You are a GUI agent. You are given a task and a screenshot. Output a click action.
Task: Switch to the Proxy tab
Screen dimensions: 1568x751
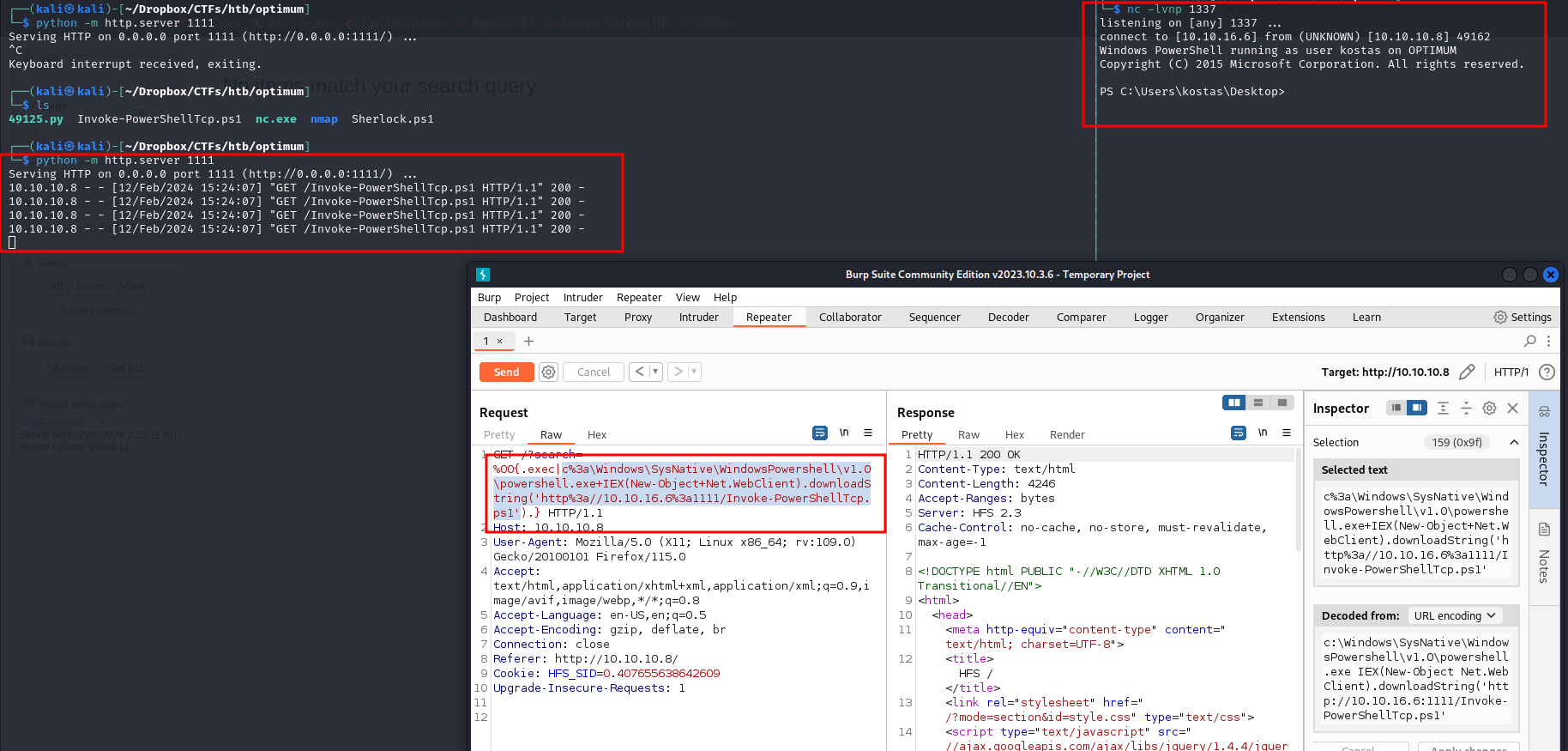(638, 317)
